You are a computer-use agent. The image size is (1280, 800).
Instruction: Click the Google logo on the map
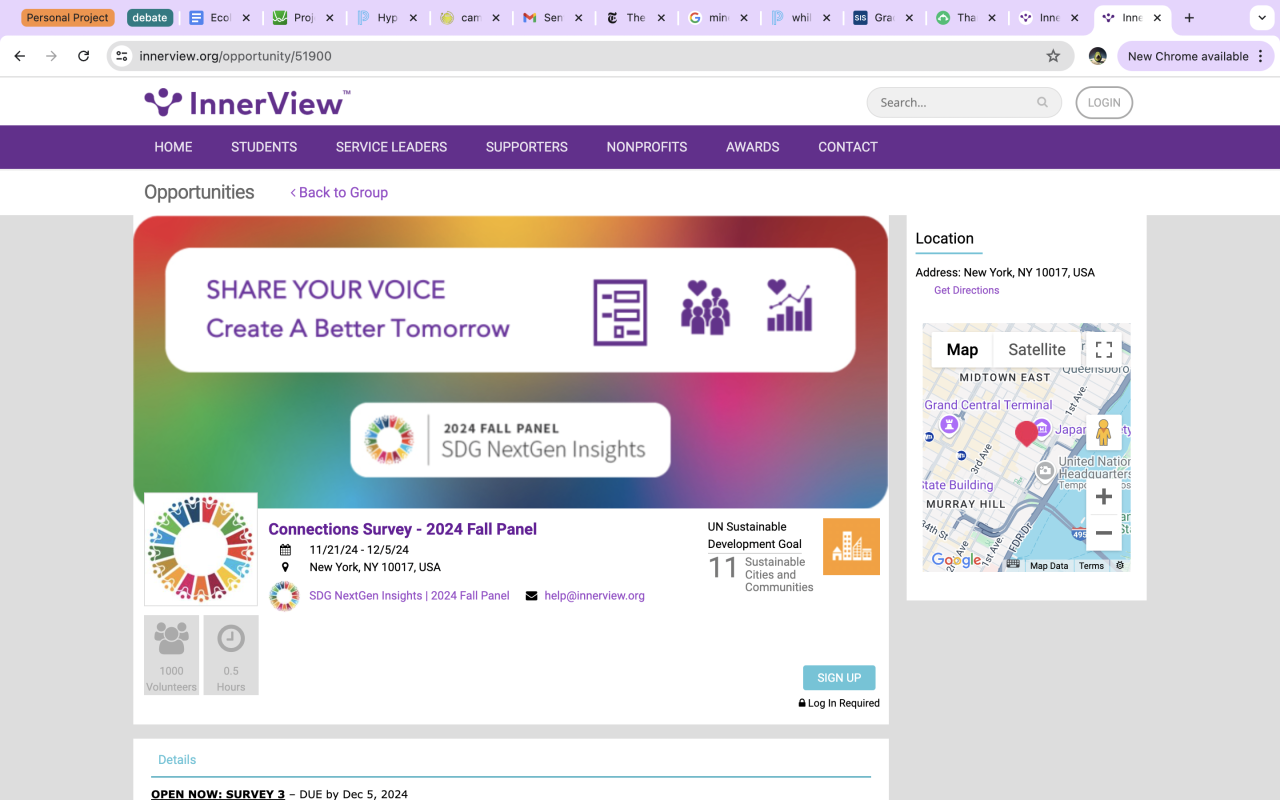pos(957,561)
